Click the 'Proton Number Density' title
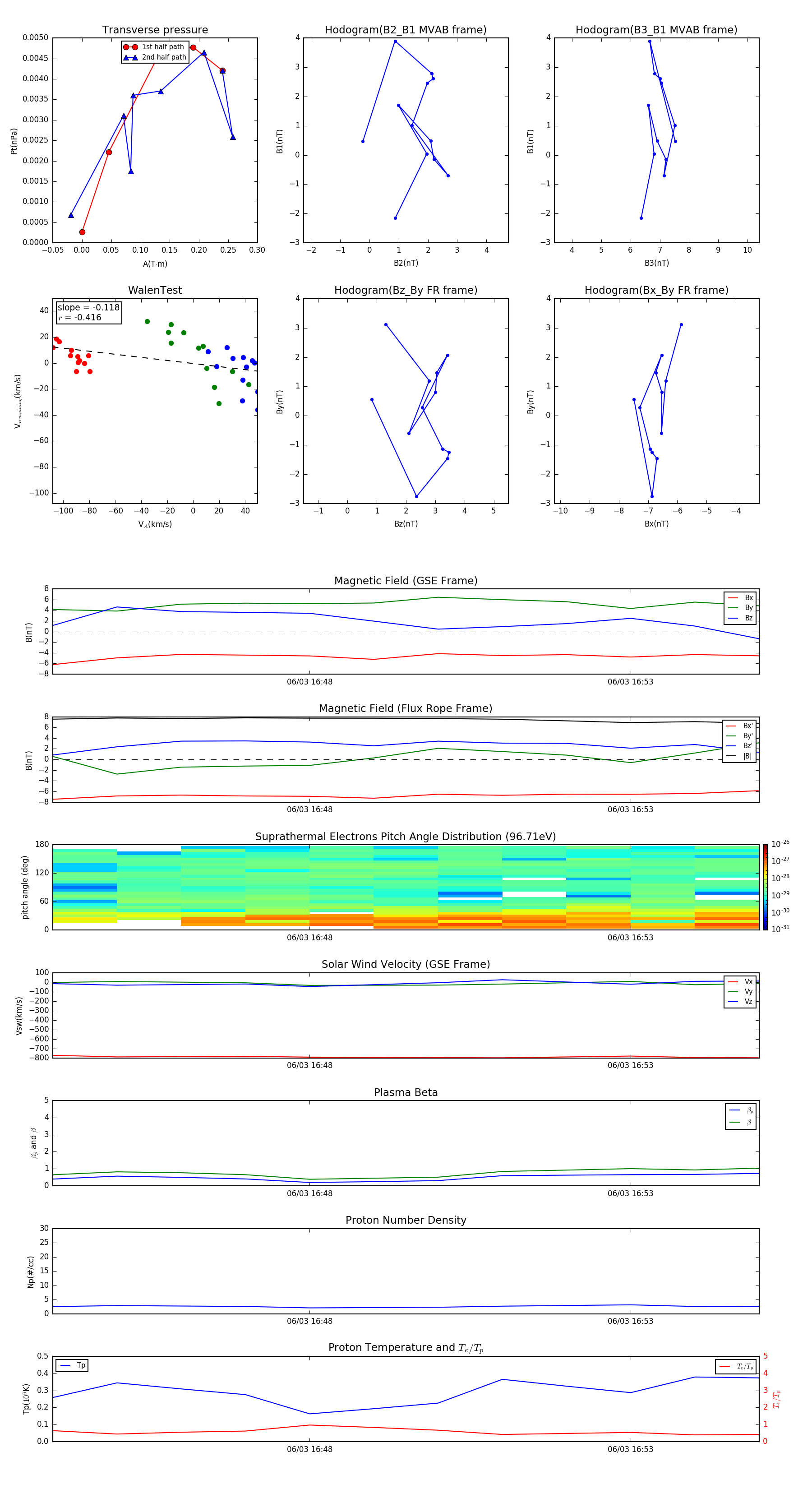812x1489 pixels. point(406,1220)
